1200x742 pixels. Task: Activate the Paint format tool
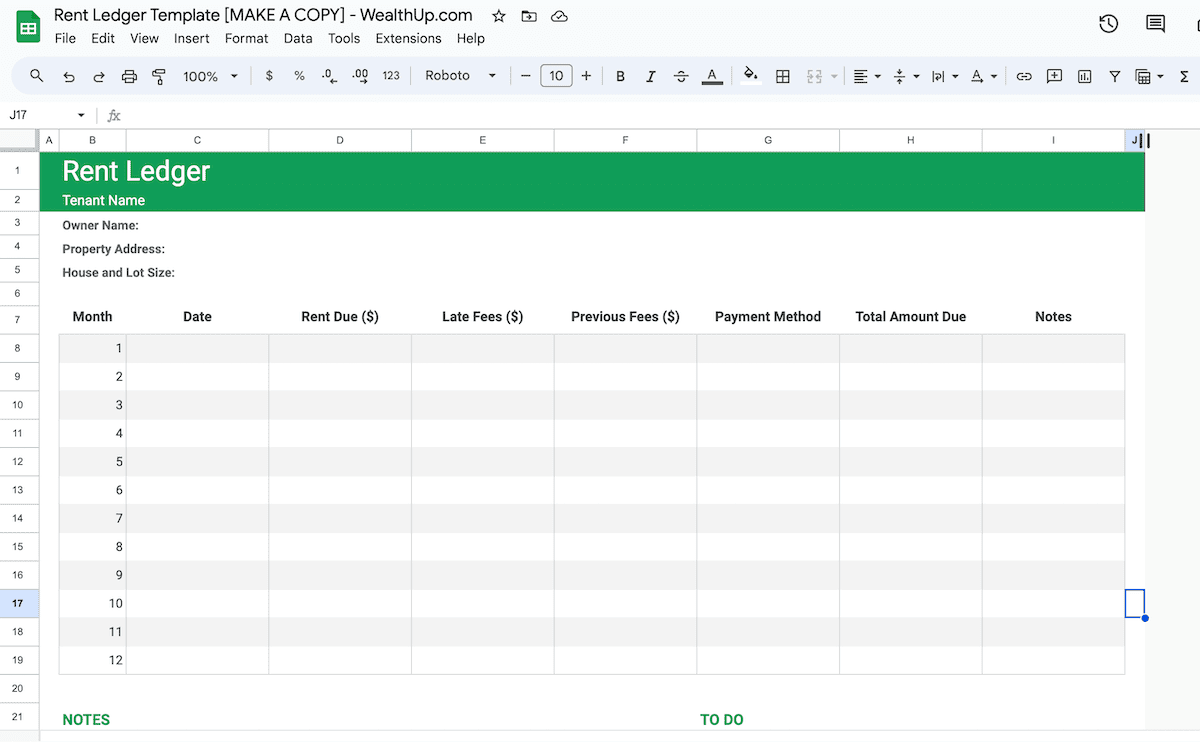(x=160, y=76)
